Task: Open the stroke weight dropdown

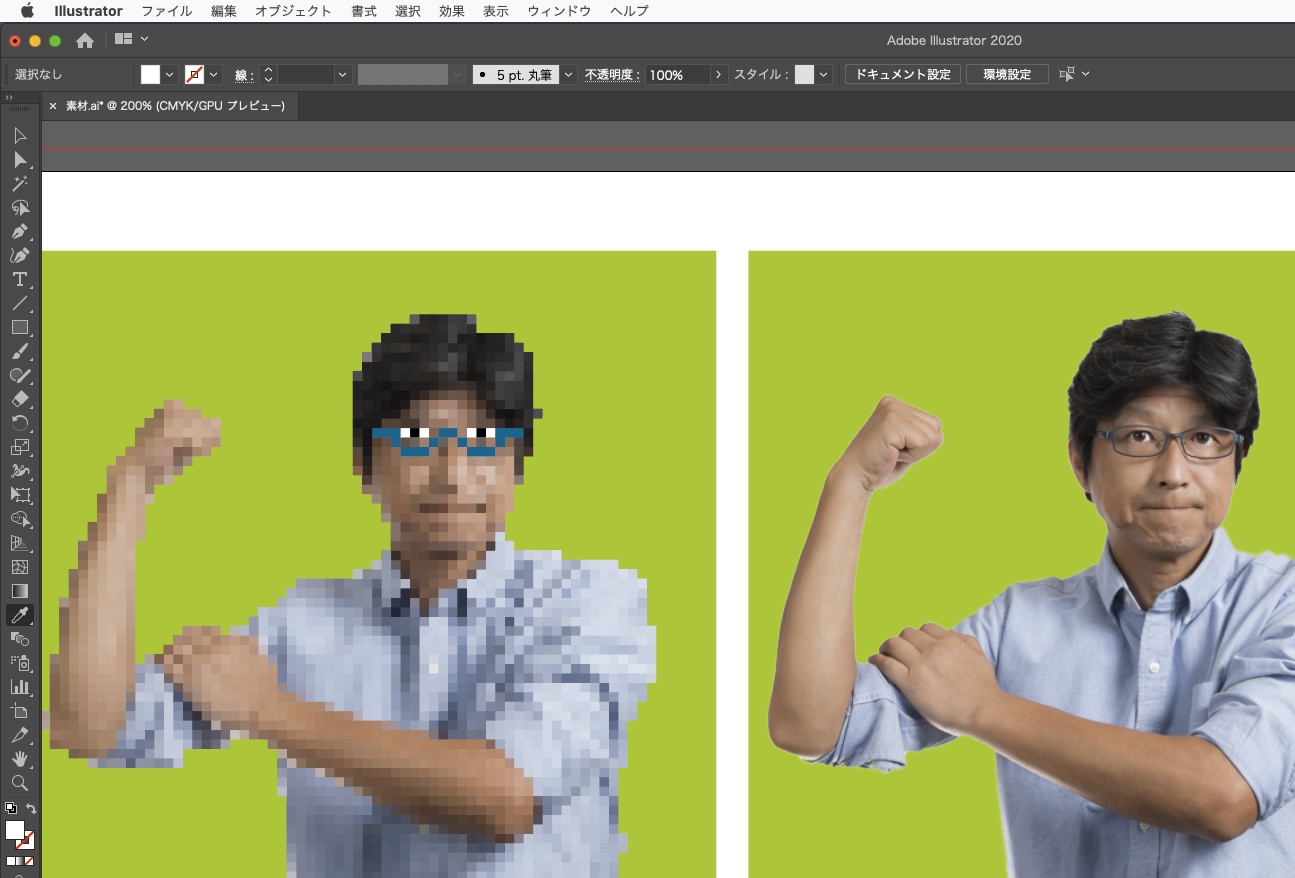Action: click(343, 74)
